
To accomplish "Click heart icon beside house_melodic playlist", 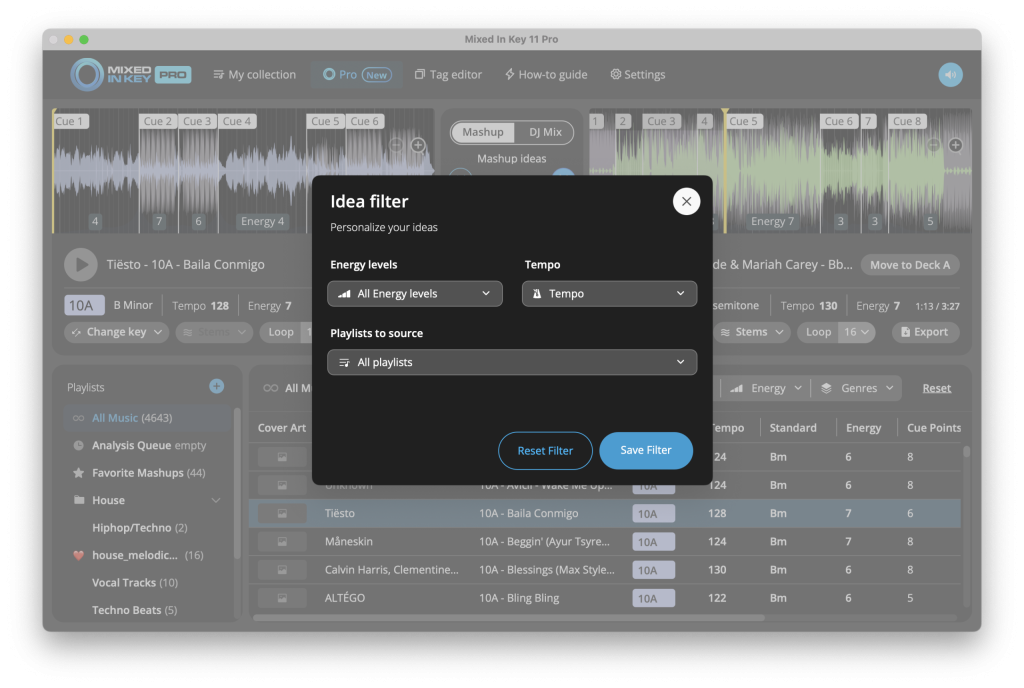I will tap(79, 555).
